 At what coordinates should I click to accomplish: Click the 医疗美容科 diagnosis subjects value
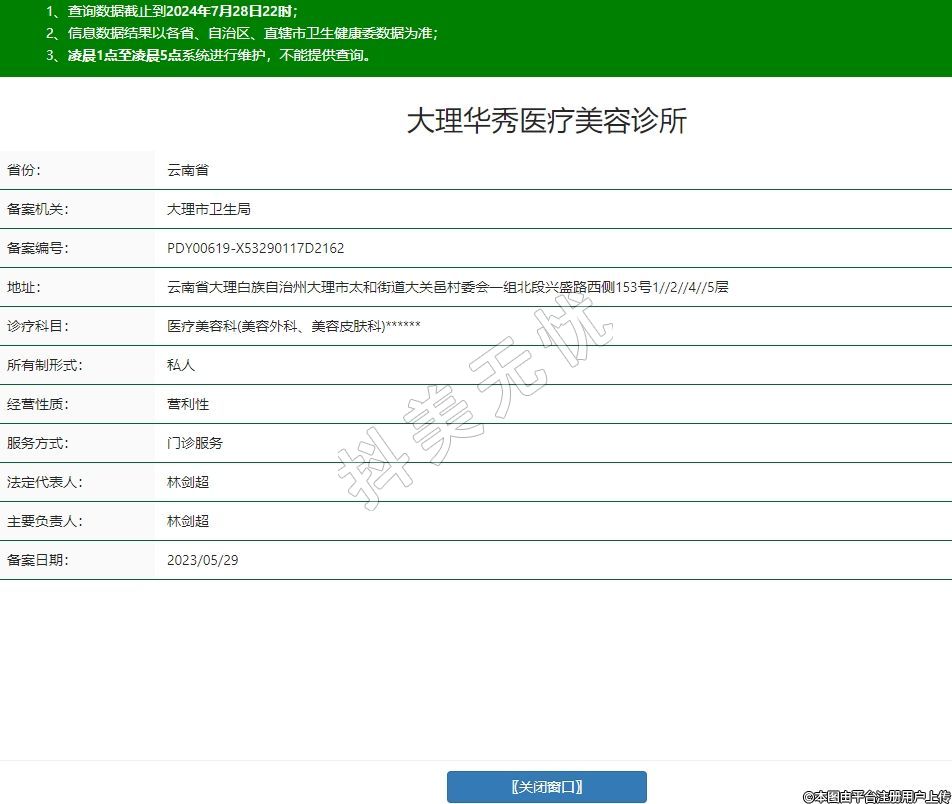point(293,326)
